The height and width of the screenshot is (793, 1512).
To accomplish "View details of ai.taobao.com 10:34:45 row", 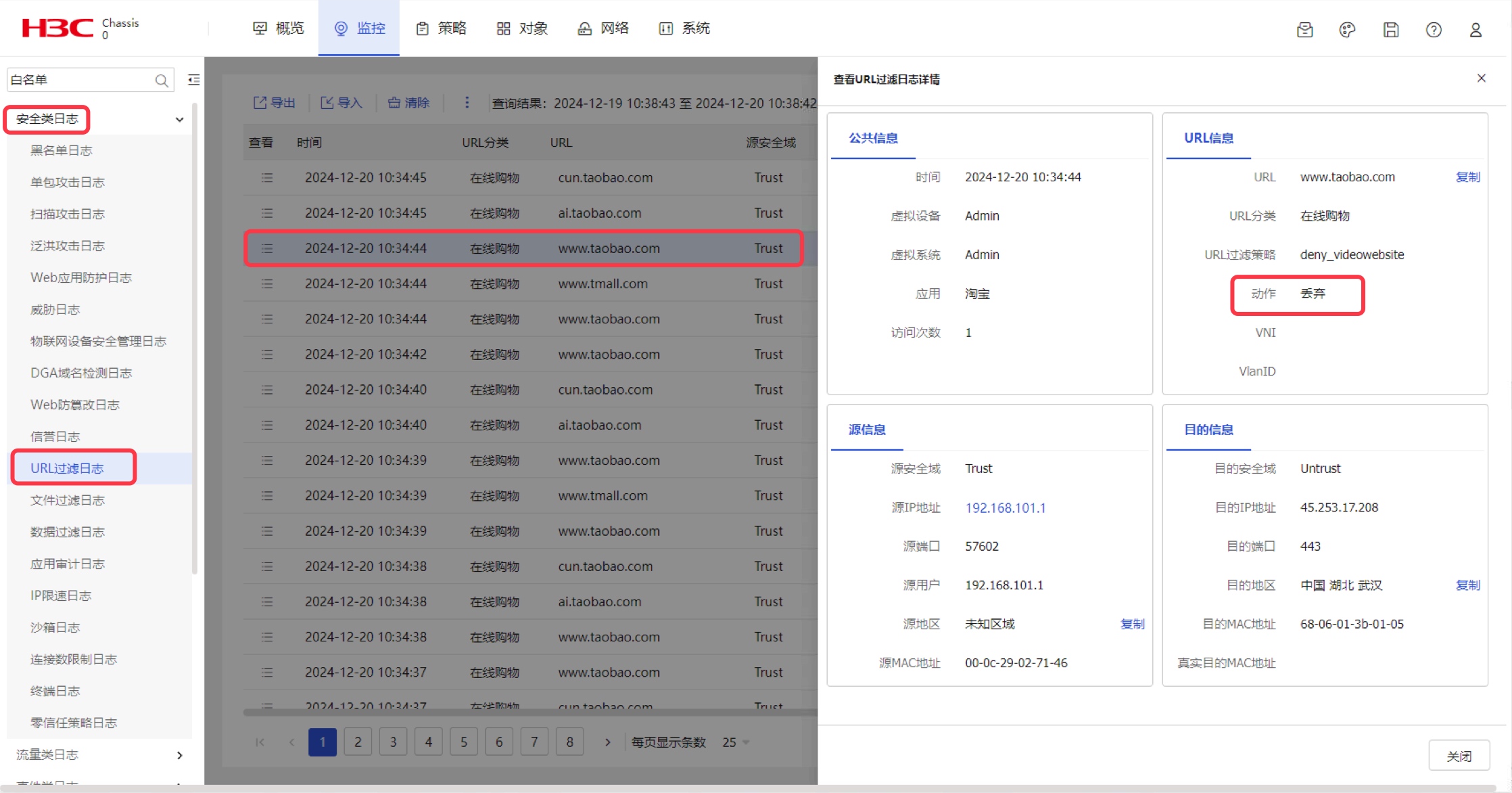I will click(x=267, y=213).
